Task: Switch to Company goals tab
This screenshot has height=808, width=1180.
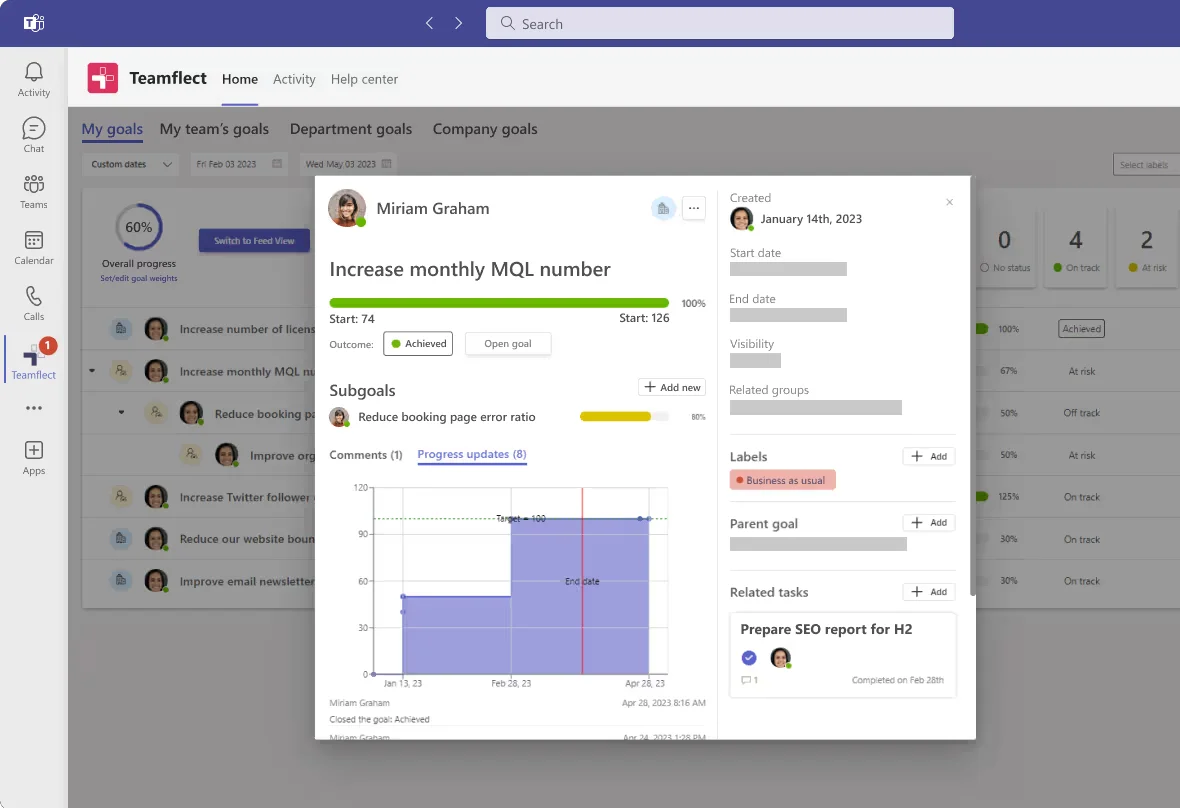Action: click(x=485, y=129)
